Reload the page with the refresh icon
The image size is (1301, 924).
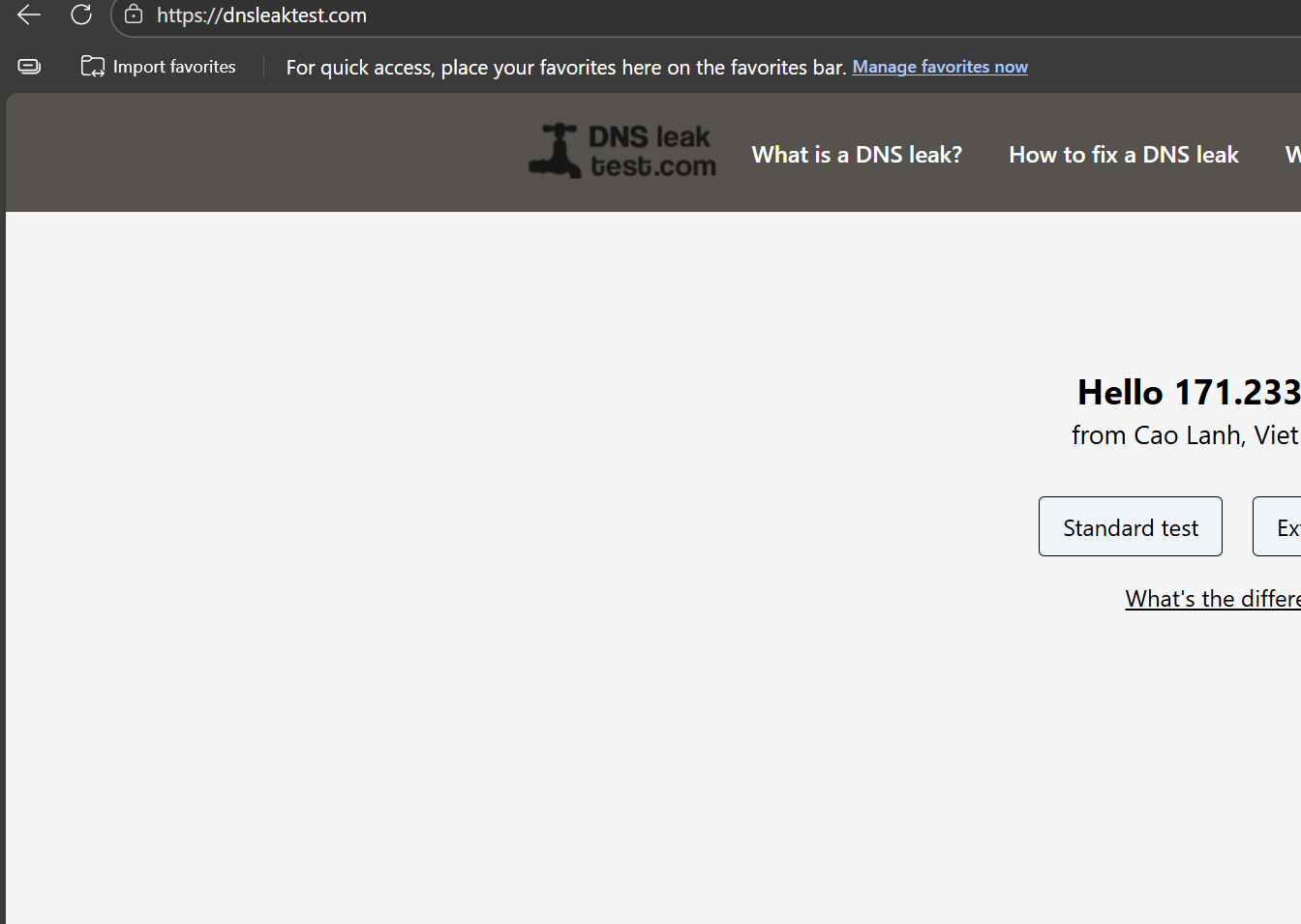point(81,15)
